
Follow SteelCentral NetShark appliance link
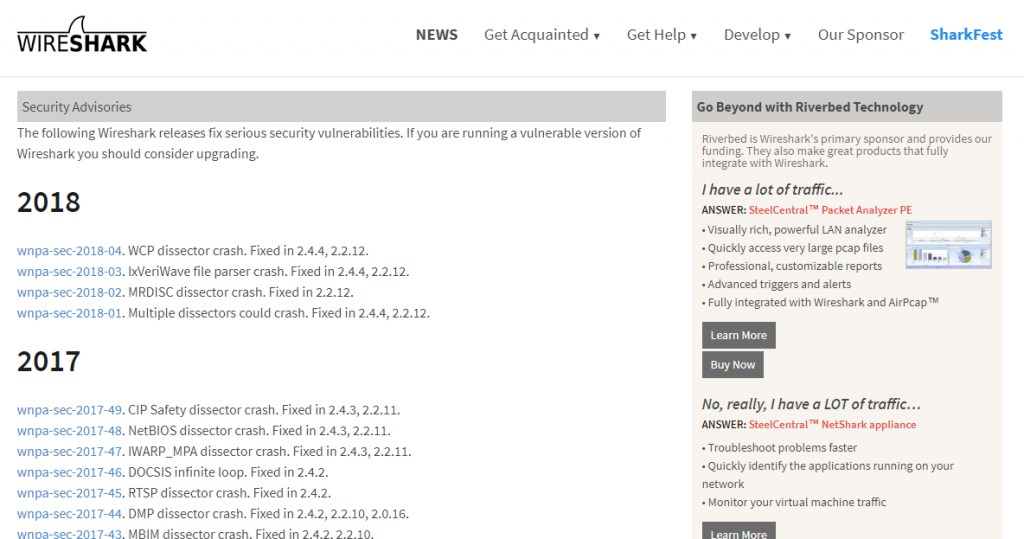tap(832, 425)
